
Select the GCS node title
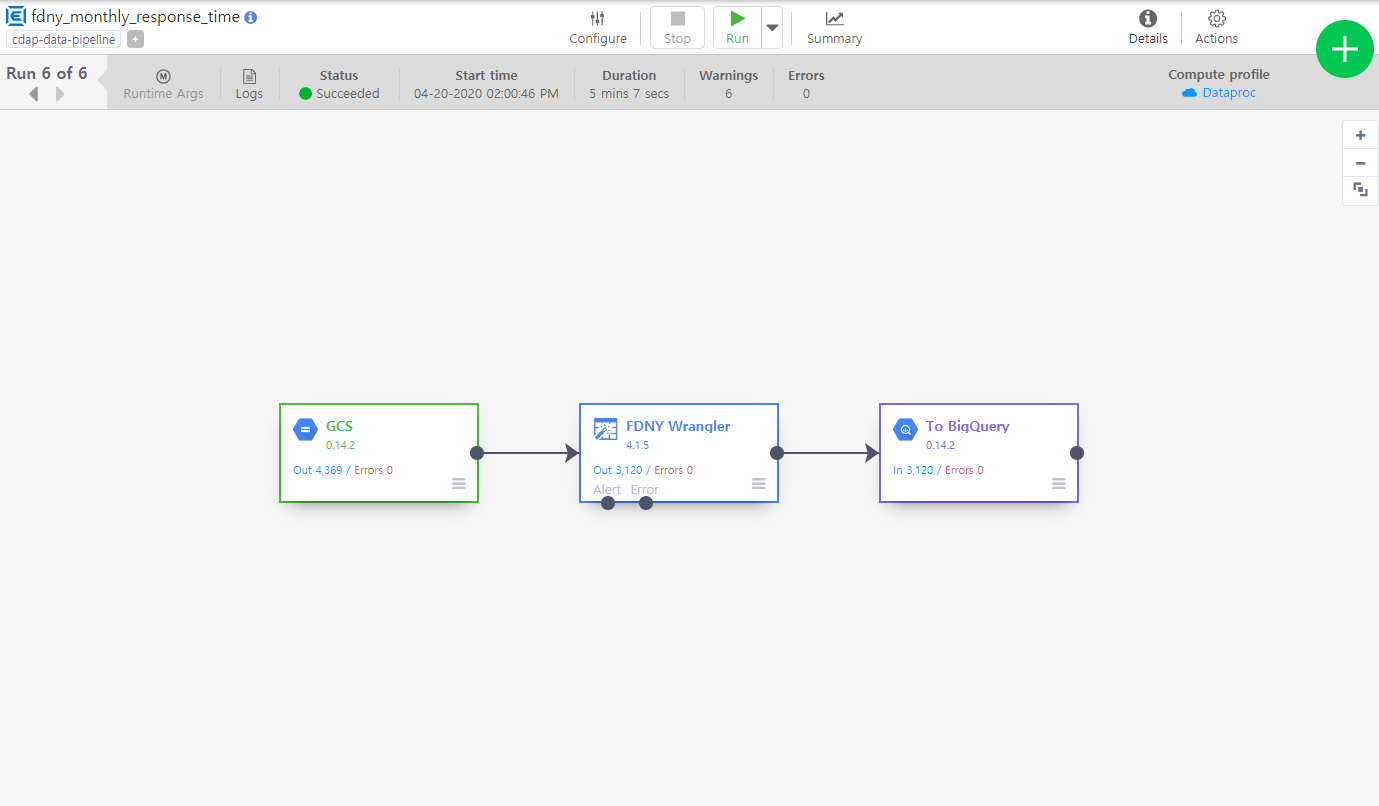click(x=339, y=426)
